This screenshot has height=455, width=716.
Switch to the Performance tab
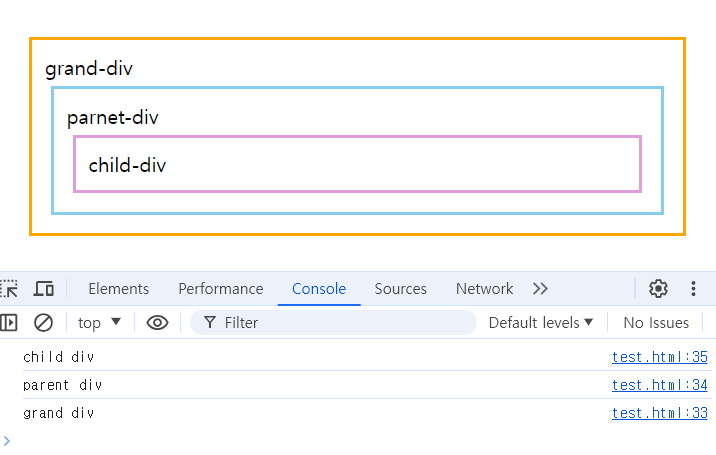click(x=221, y=289)
